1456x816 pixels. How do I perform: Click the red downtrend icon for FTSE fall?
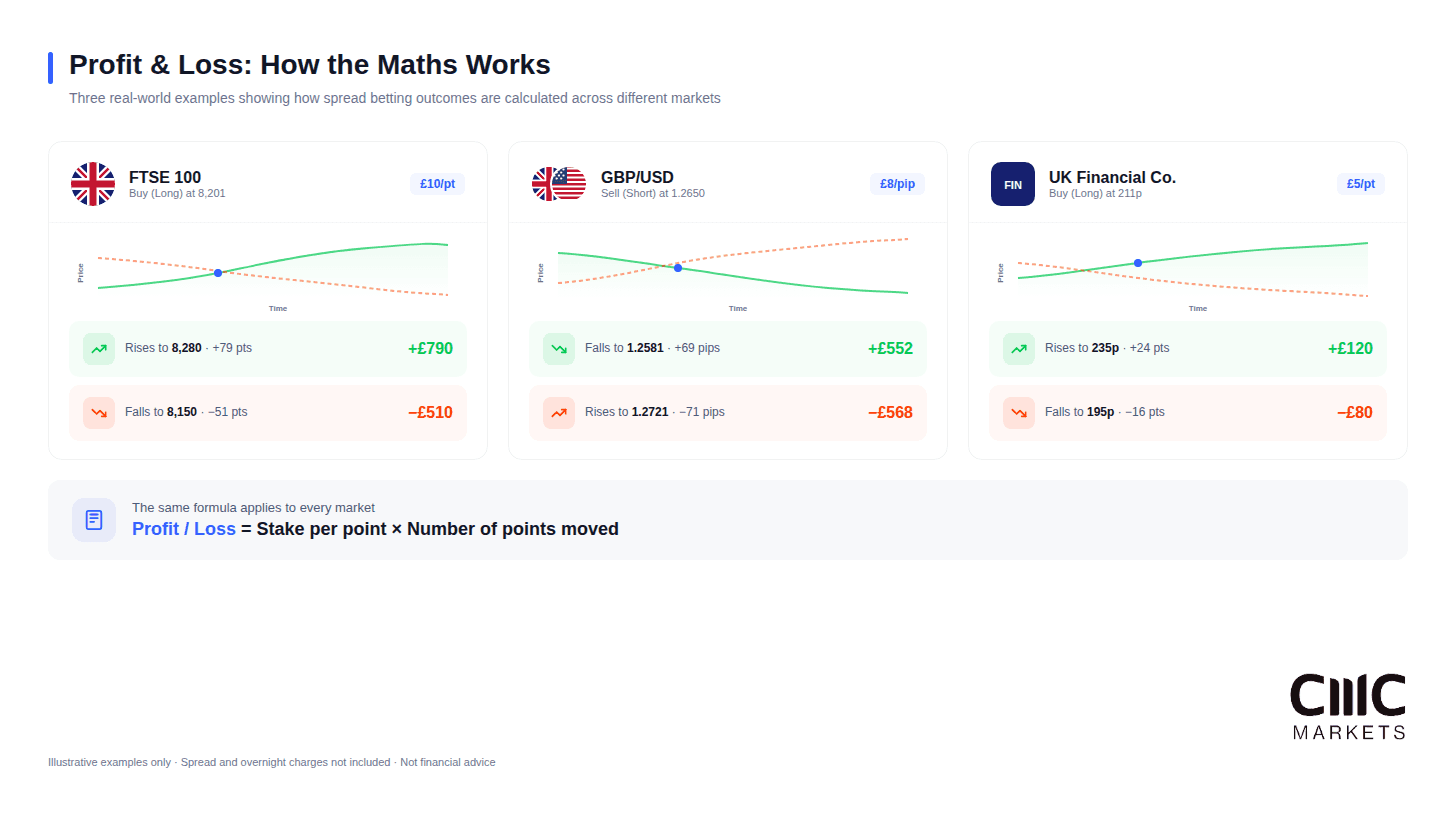[99, 413]
